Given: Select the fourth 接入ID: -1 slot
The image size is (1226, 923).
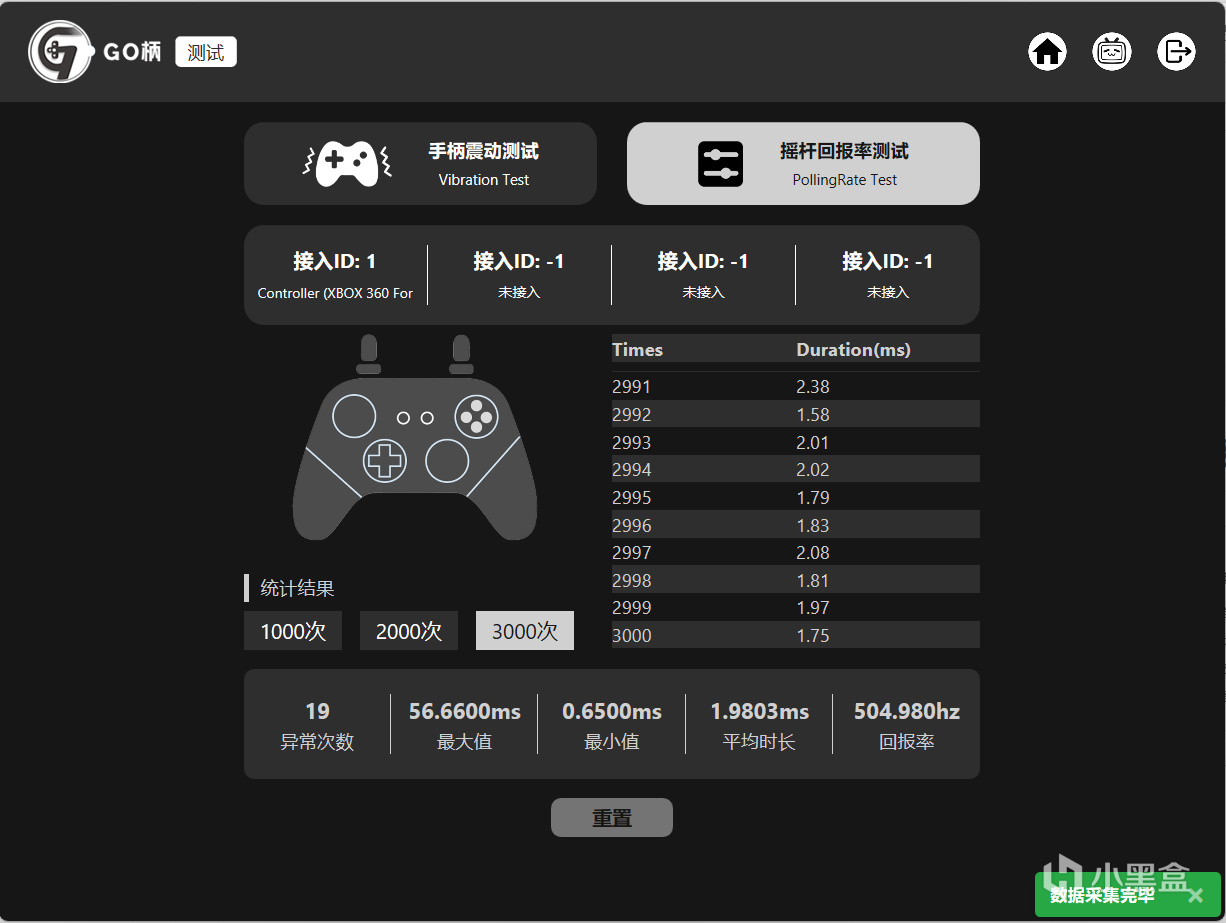Looking at the screenshot, I should coord(888,275).
